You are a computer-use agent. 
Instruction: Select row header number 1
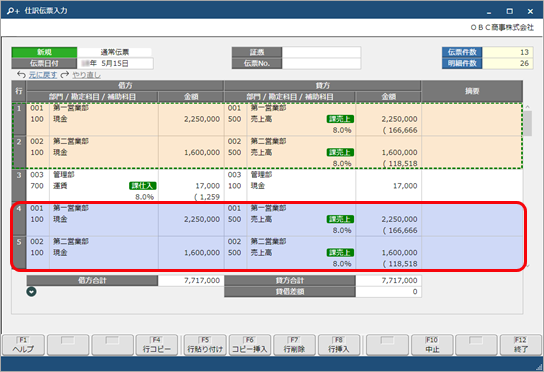(19, 119)
